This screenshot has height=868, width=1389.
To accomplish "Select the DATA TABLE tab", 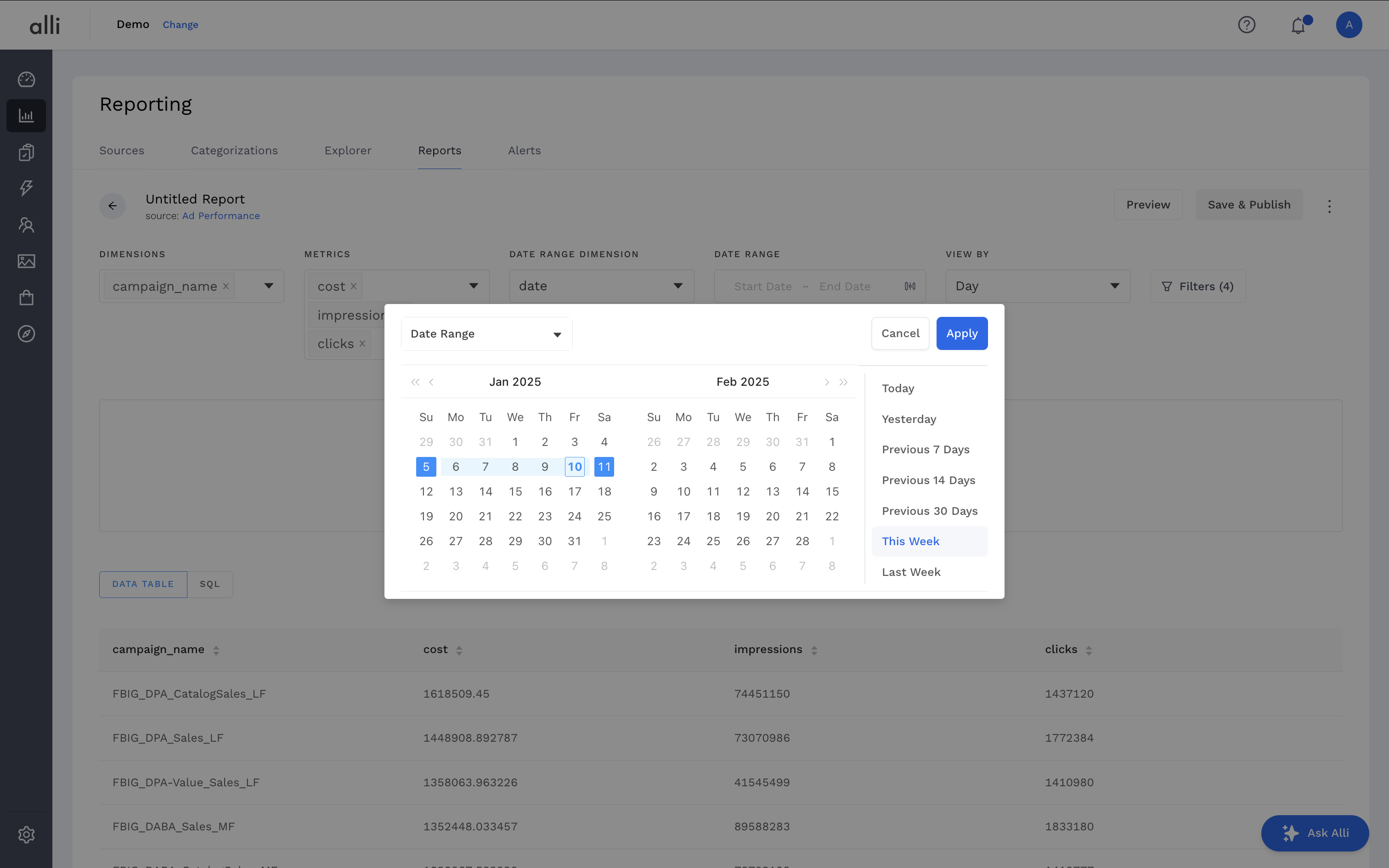I will [x=143, y=584].
